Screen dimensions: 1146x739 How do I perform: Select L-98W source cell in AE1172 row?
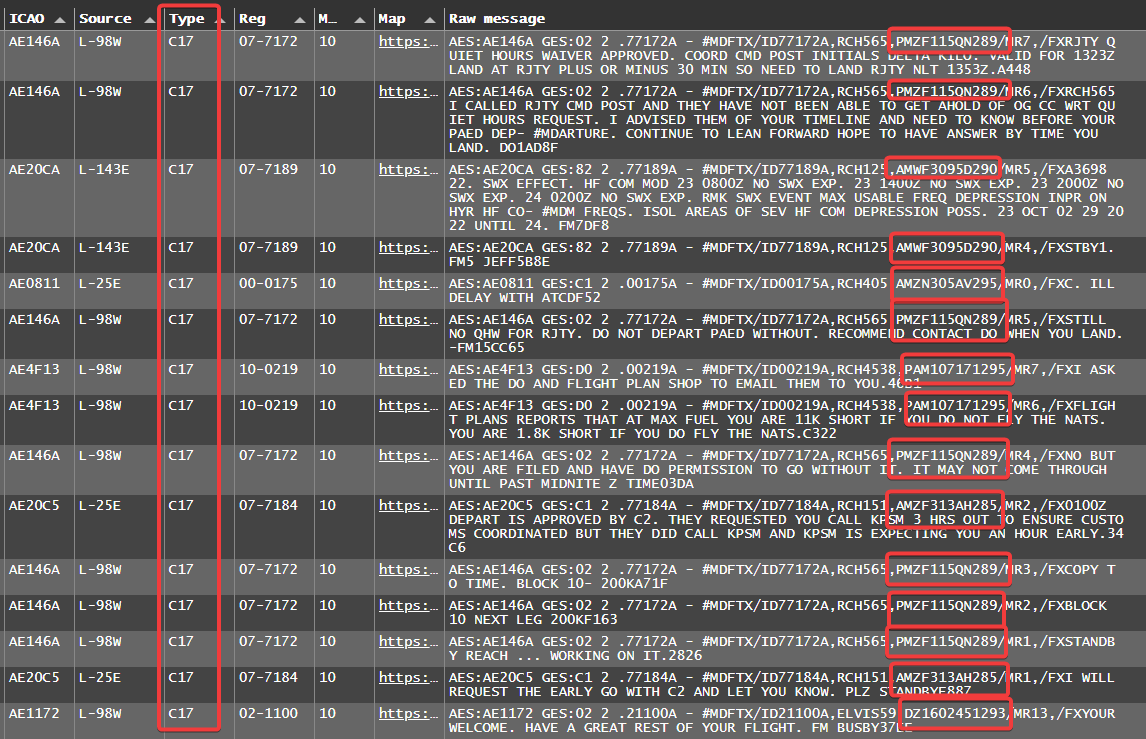[100, 713]
